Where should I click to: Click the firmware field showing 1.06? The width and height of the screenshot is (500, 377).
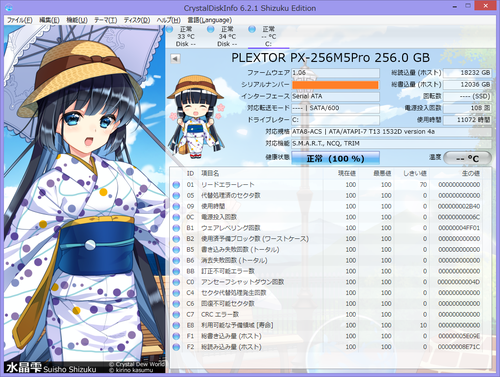(x=335, y=73)
